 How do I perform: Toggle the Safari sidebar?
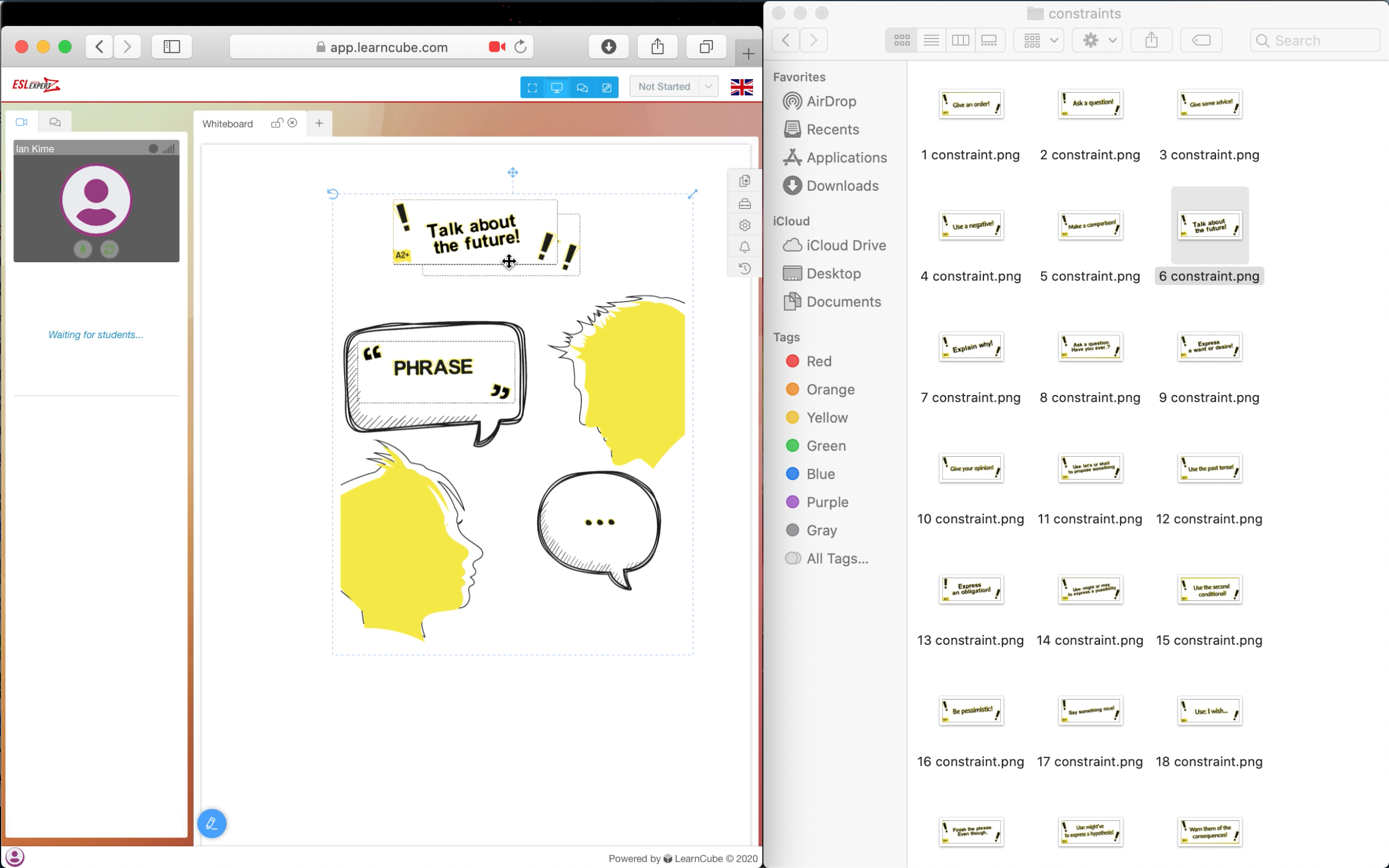[x=172, y=46]
